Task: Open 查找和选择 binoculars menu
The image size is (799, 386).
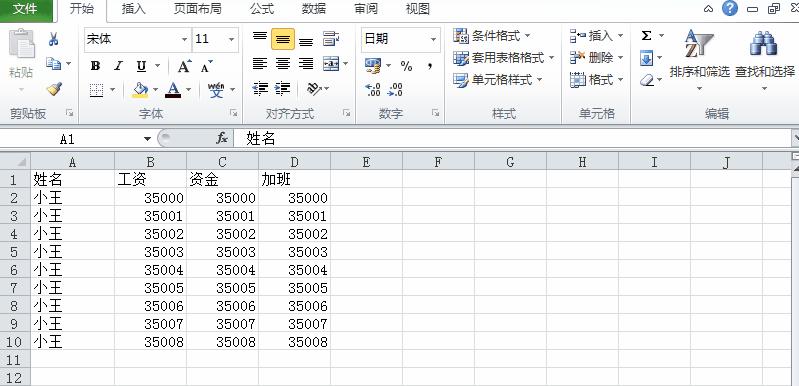Action: point(764,60)
